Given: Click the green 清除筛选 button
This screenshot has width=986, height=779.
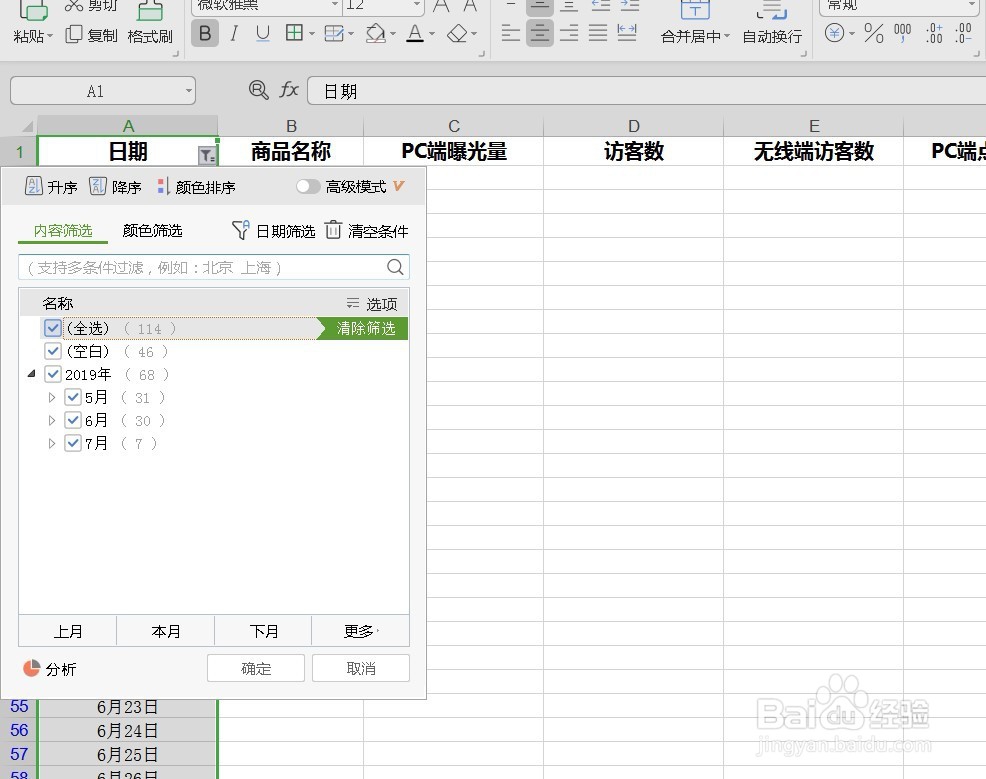Looking at the screenshot, I should pyautogui.click(x=366, y=328).
